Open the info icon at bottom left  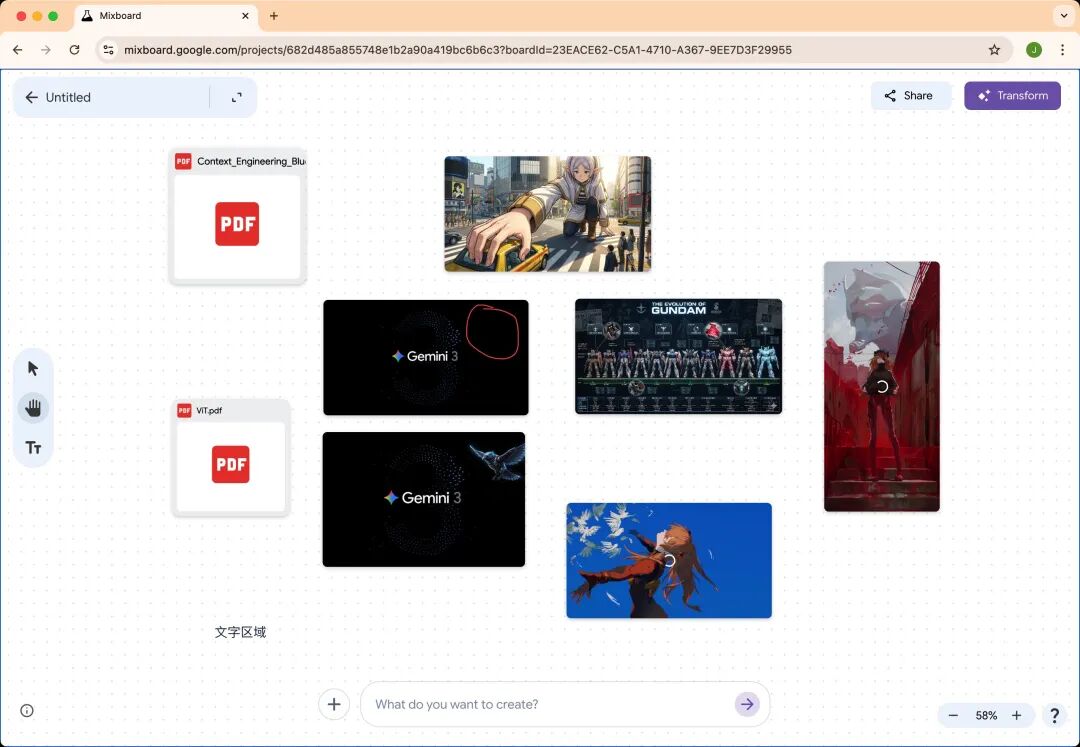[x=27, y=711]
